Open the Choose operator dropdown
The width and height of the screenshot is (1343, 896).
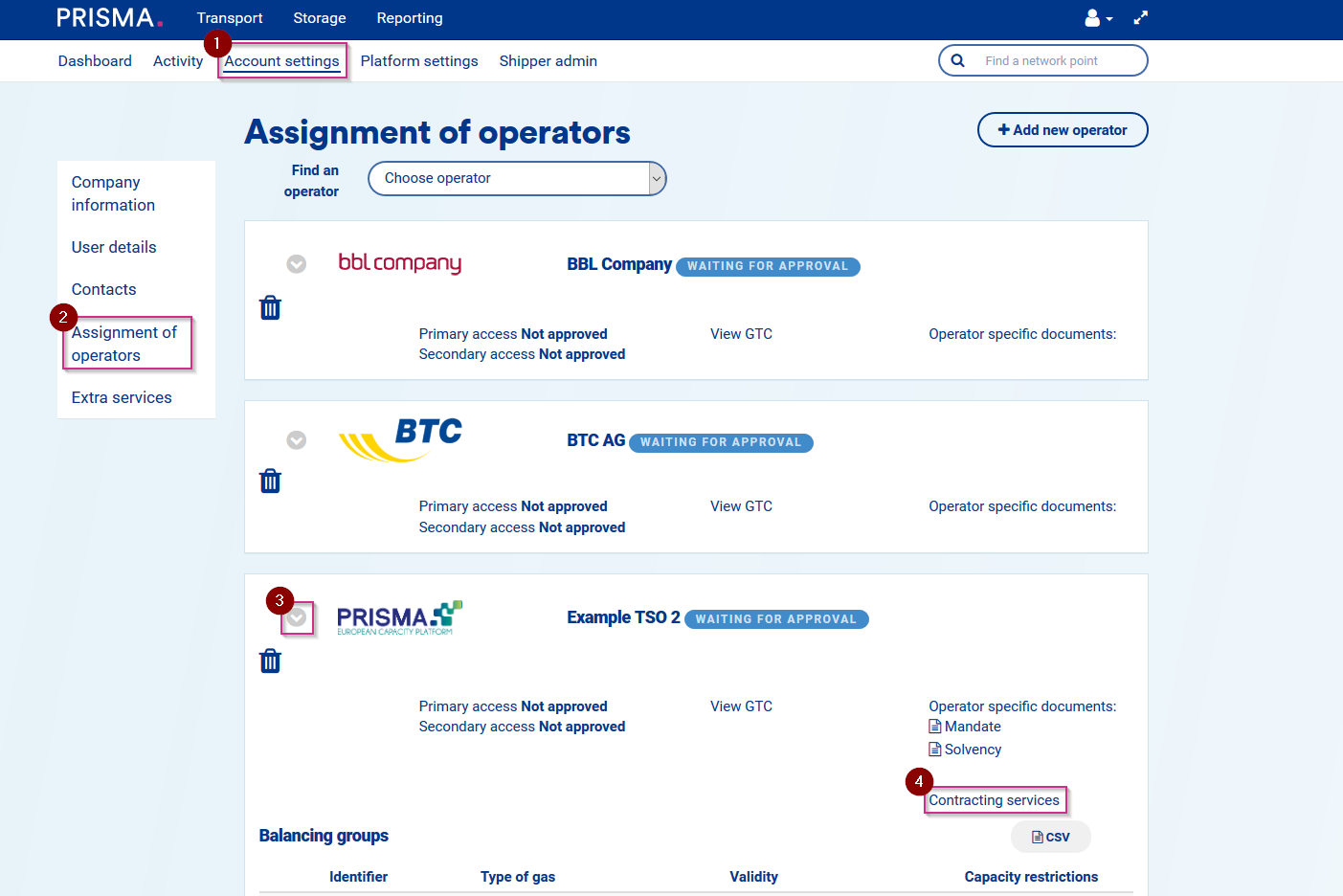(517, 178)
